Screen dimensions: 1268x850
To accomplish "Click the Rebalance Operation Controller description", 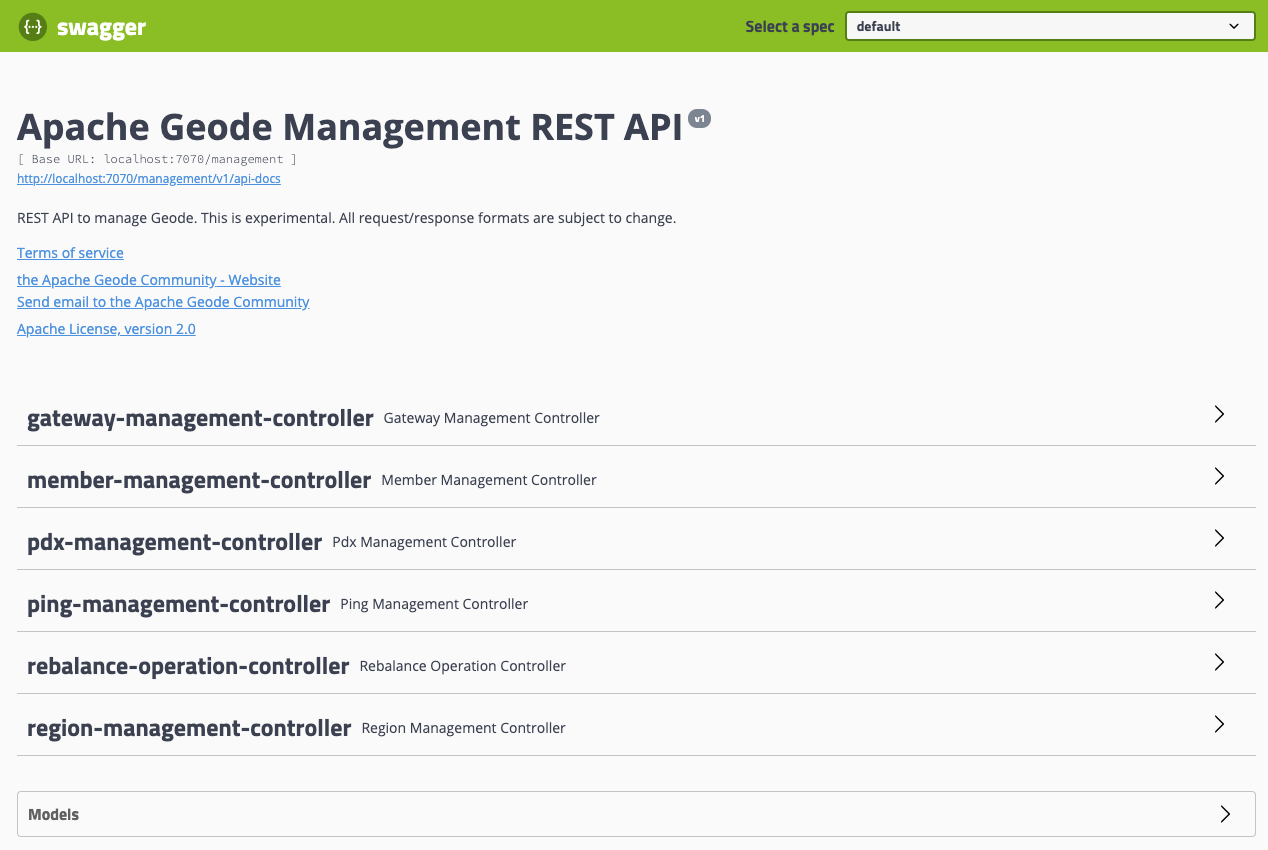I will (462, 666).
